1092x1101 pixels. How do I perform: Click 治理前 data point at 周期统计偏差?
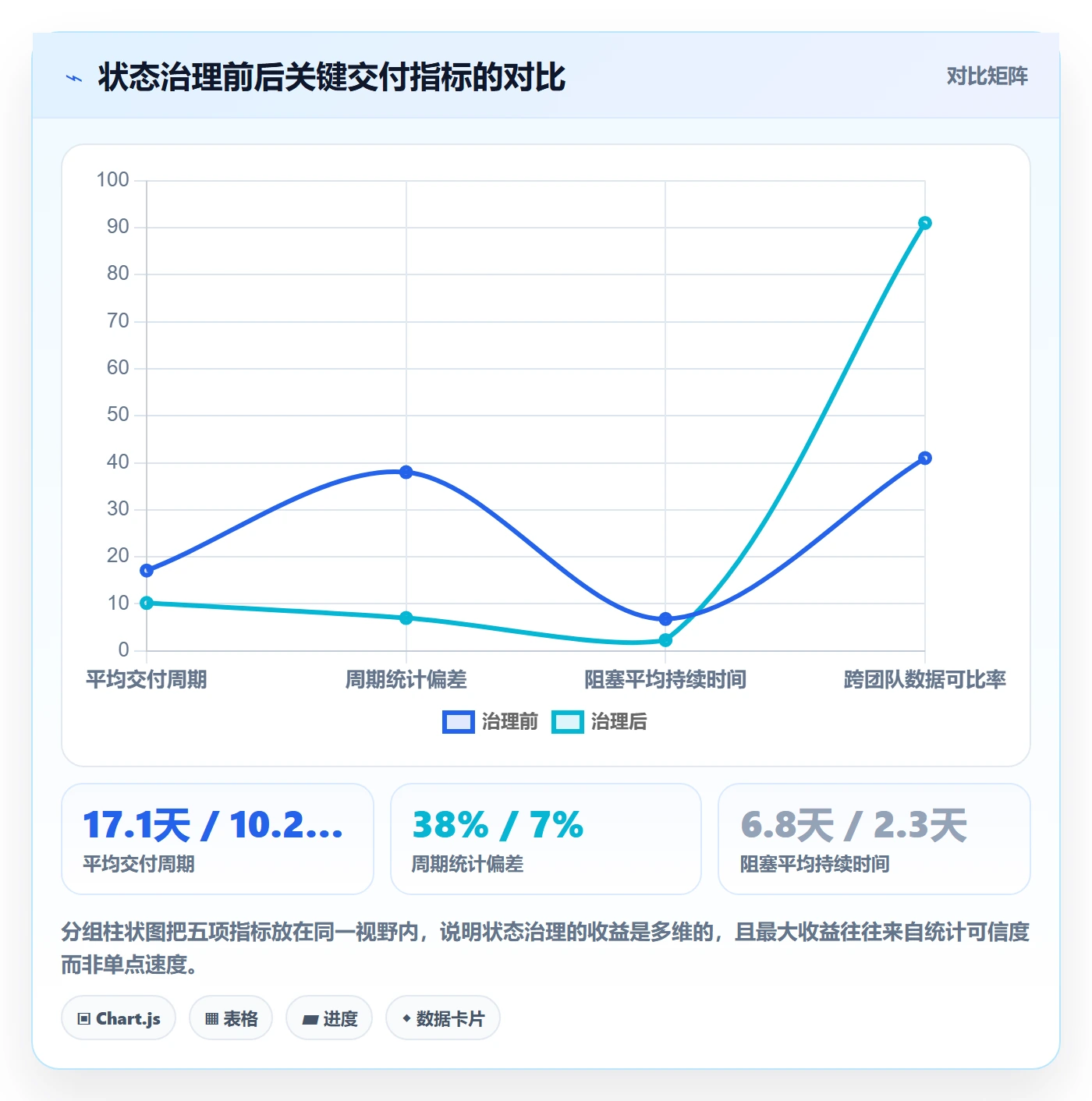tap(406, 472)
